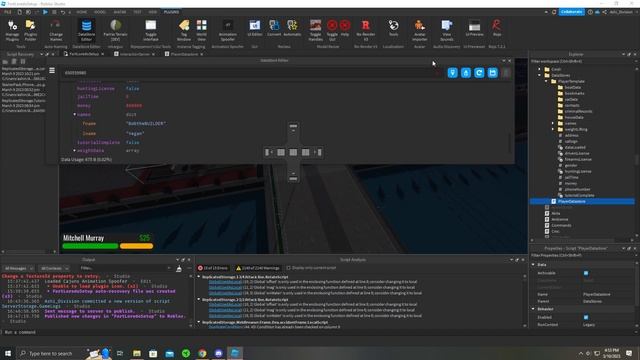Click the first blue DataStore Editor toolbar button

(452, 73)
